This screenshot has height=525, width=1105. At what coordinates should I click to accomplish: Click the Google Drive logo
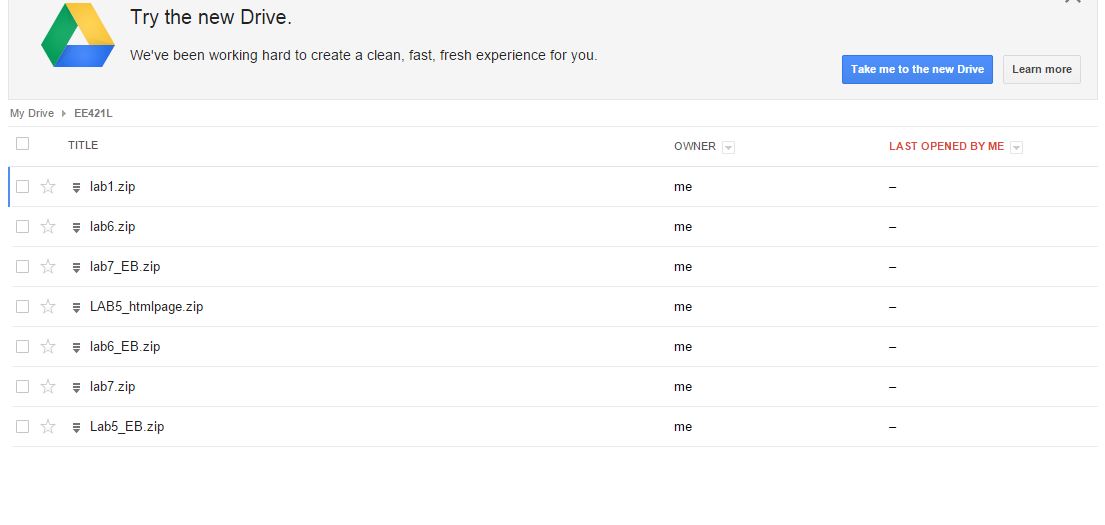78,36
